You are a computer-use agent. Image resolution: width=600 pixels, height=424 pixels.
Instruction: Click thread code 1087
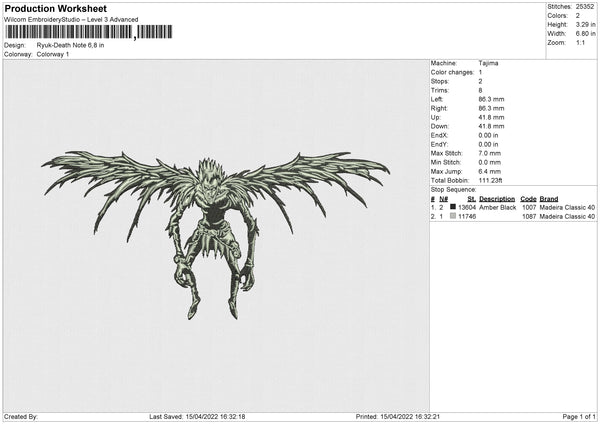pyautogui.click(x=529, y=217)
